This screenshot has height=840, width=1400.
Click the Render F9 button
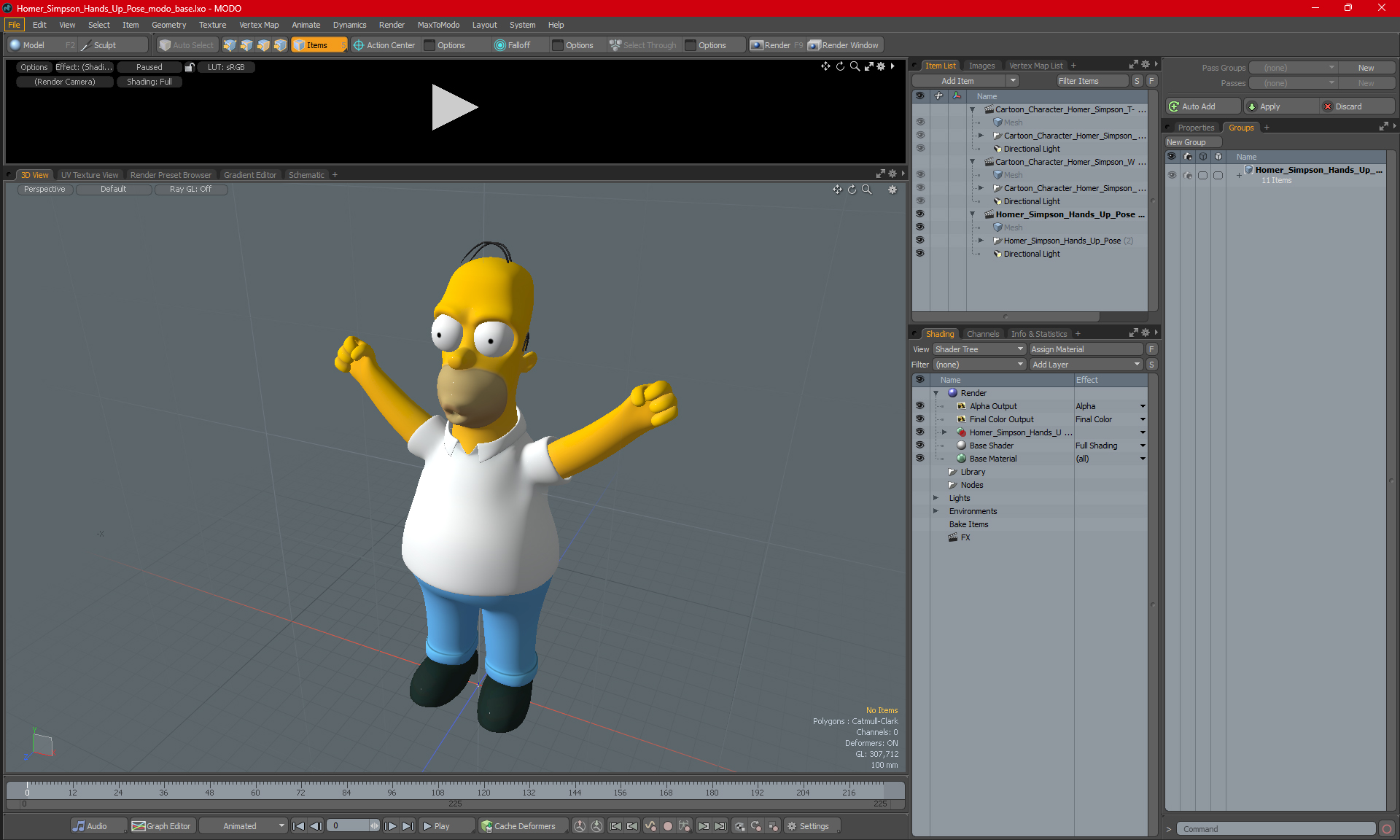point(777,45)
